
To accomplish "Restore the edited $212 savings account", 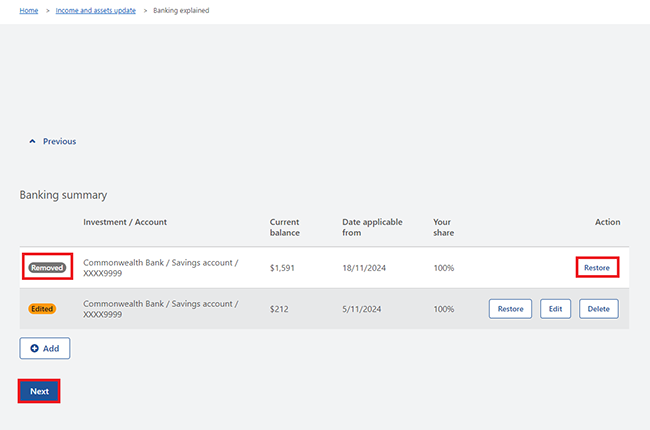I will point(510,309).
